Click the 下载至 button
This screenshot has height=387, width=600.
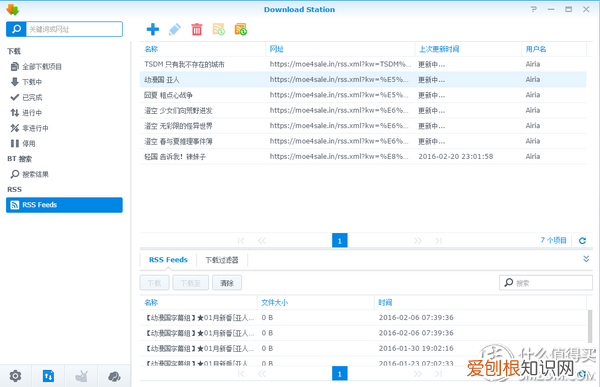(x=191, y=283)
